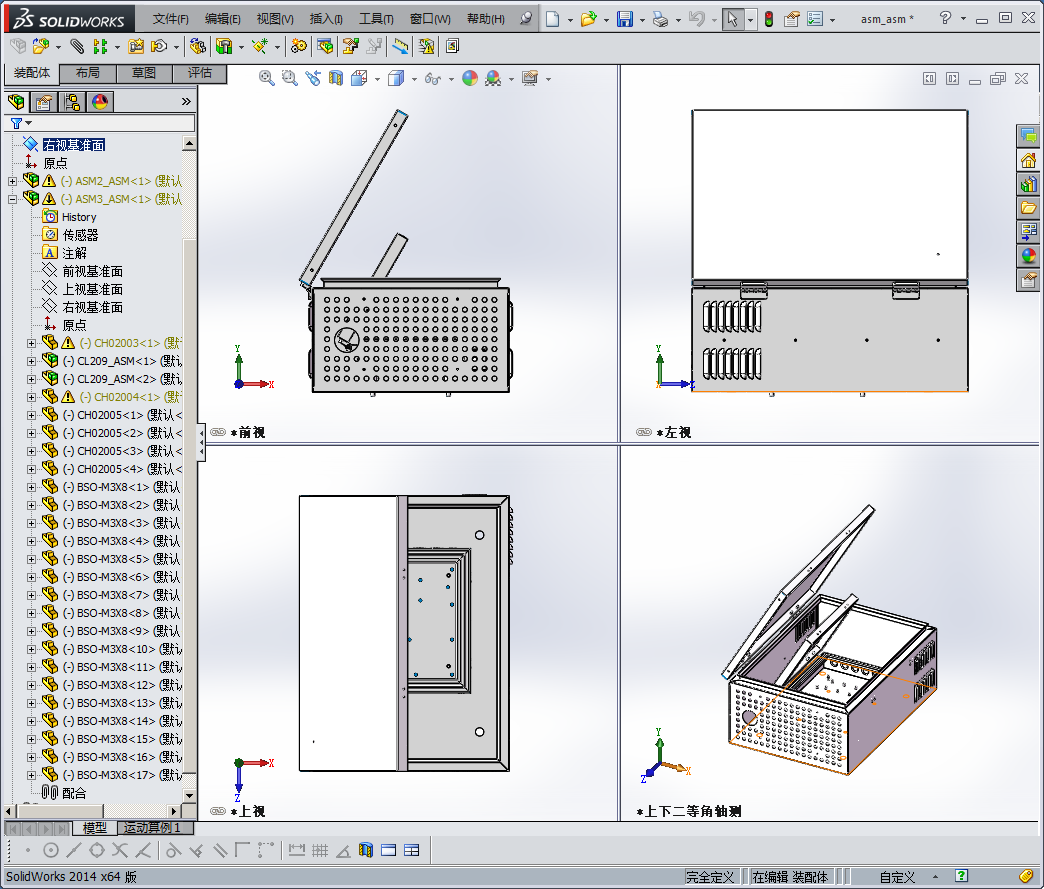Open the display style dropdown arrow

point(412,79)
